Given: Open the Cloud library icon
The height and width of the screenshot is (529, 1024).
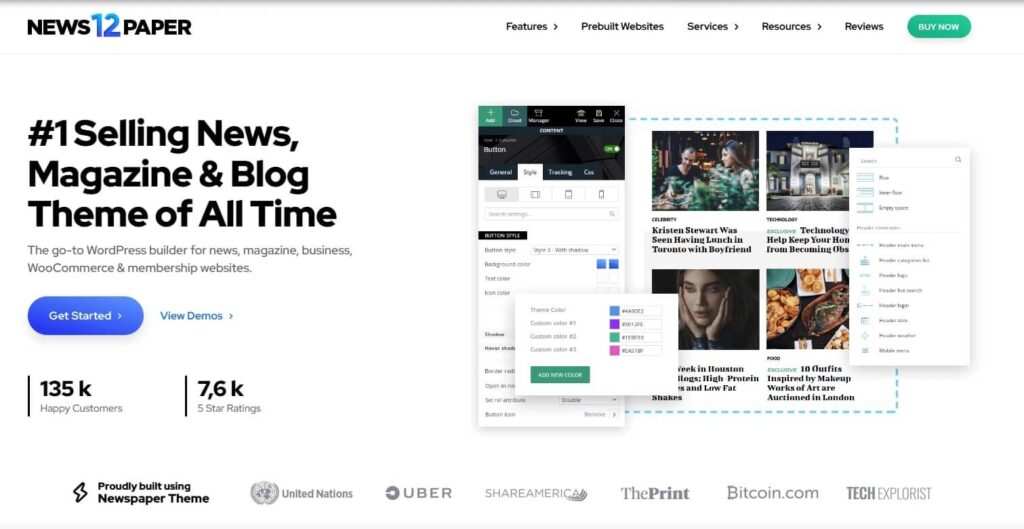Looking at the screenshot, I should pos(515,115).
